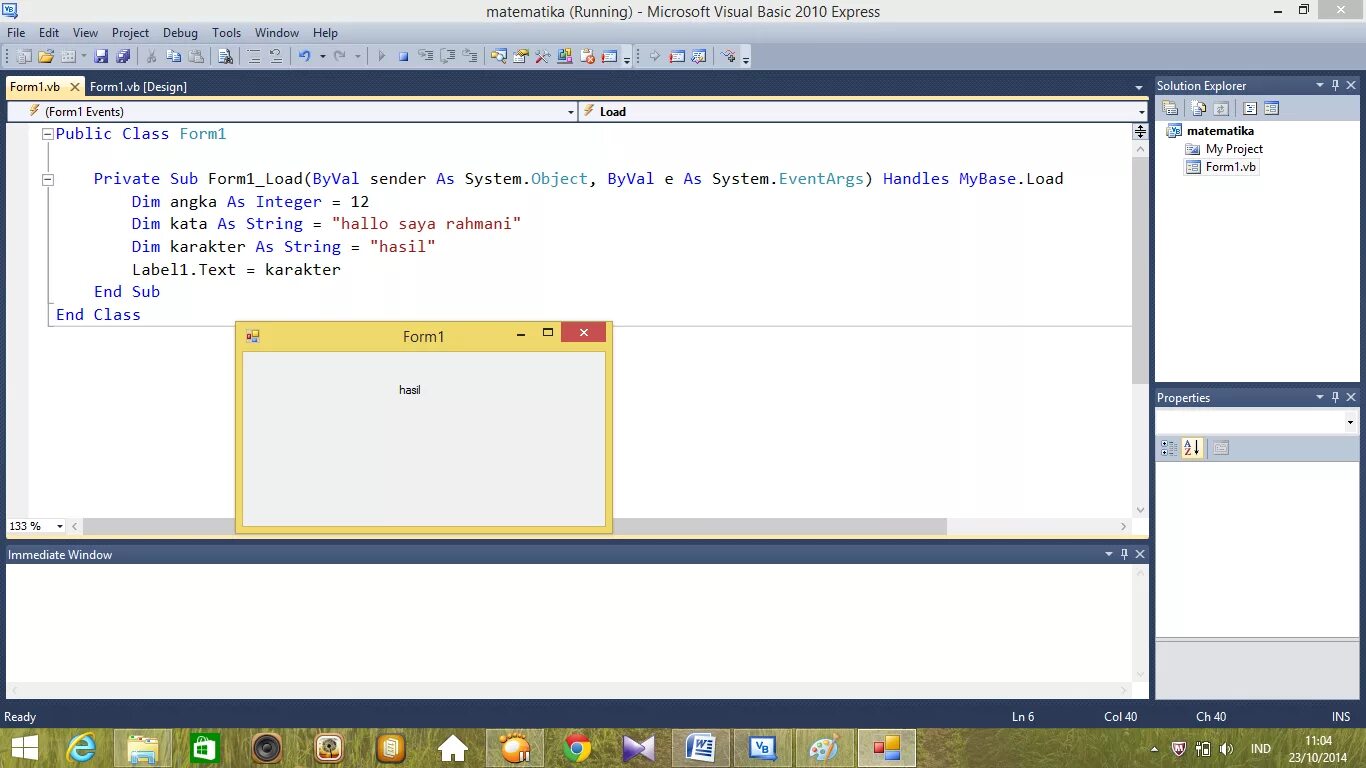Click Properties icon in Solution Explorer toolbar
1366x768 pixels.
(1170, 108)
